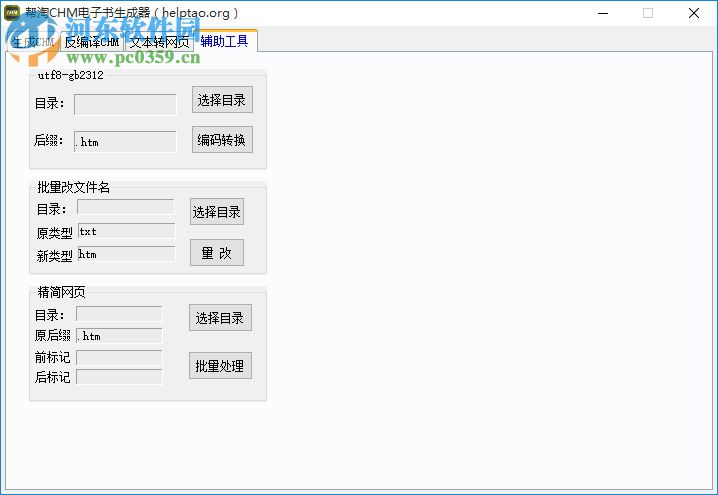718x495 pixels.
Task: Focus the 目录 field in utf8-gb2312 group
Action: click(125, 104)
